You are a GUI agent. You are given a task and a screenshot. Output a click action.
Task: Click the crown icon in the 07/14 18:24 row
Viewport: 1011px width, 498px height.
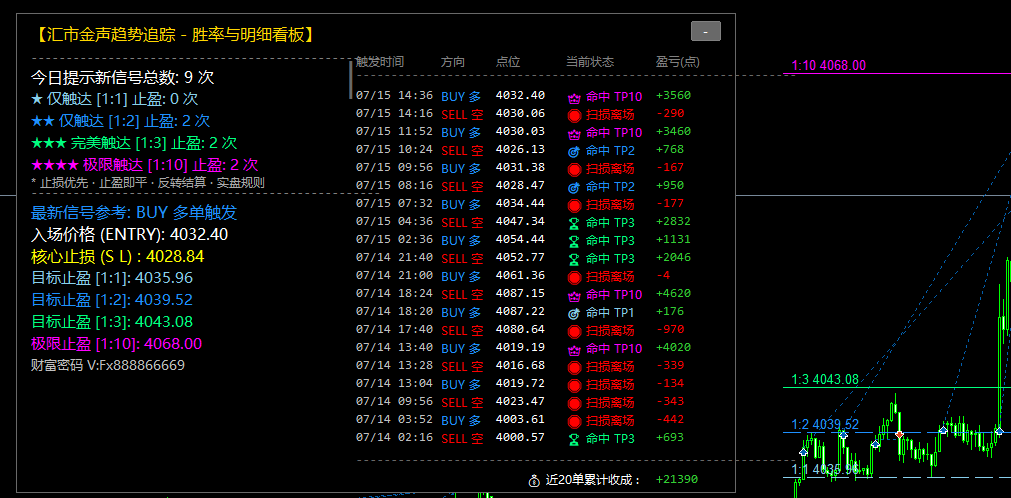coord(574,296)
